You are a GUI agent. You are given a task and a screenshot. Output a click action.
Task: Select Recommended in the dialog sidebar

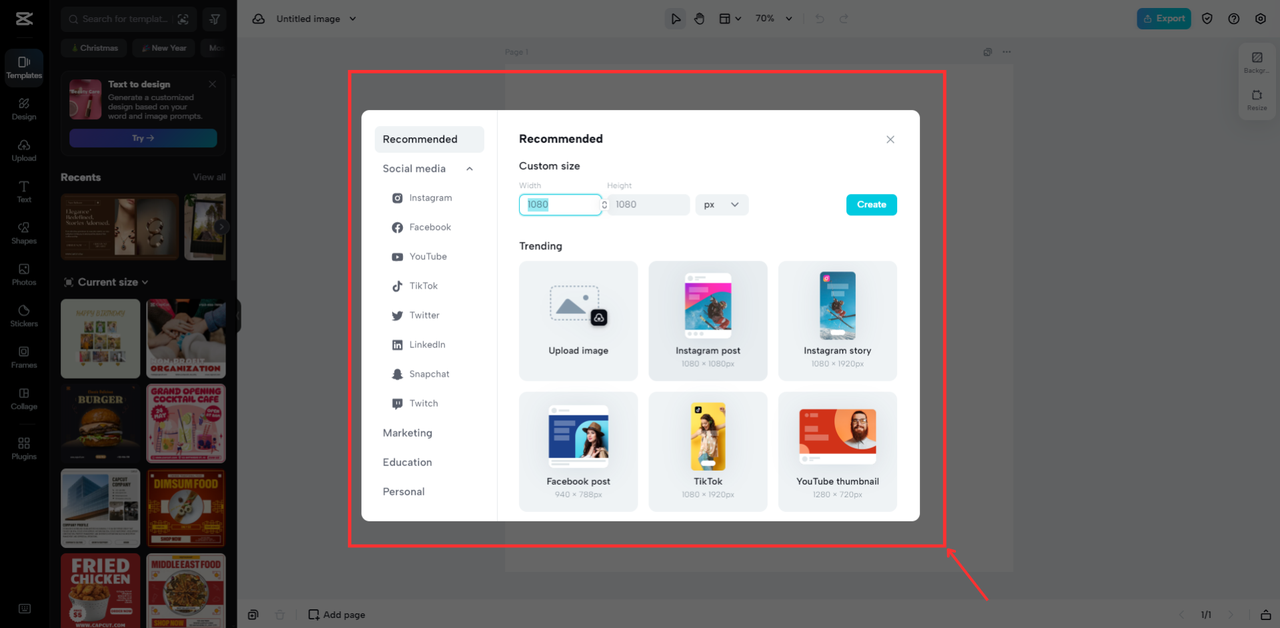click(x=429, y=139)
